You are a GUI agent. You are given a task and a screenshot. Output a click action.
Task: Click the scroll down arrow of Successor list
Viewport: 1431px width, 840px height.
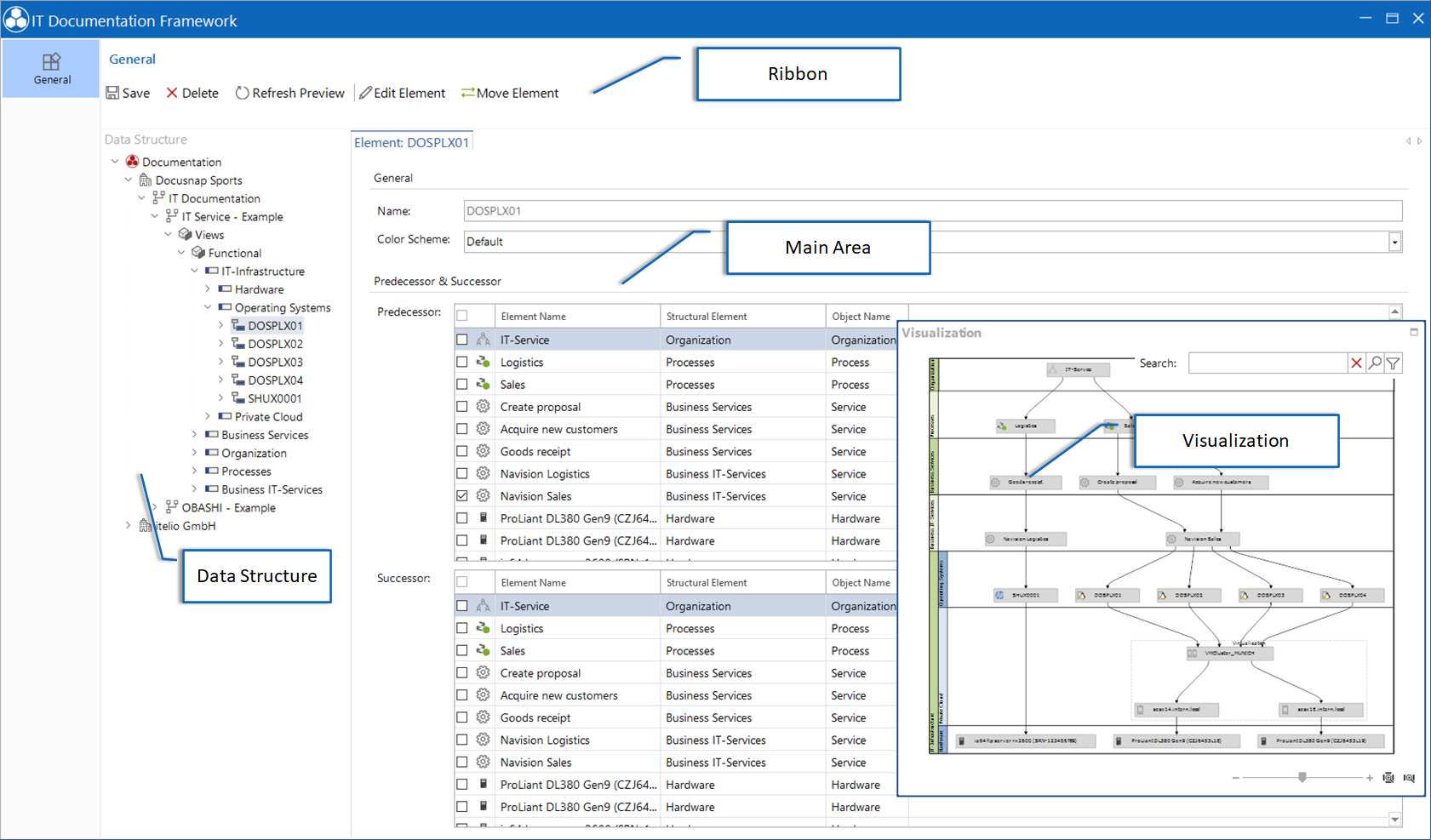coord(1394,820)
